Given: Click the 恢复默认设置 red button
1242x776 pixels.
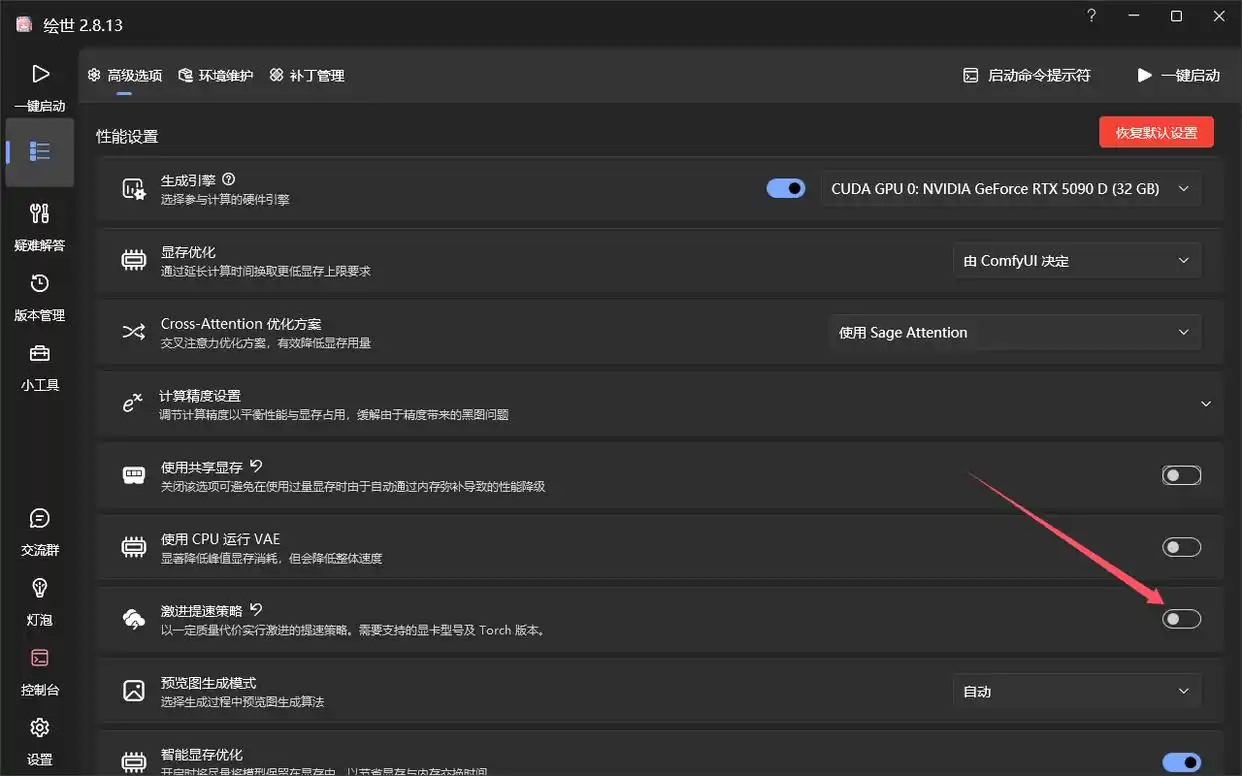Looking at the screenshot, I should click(x=1156, y=131).
